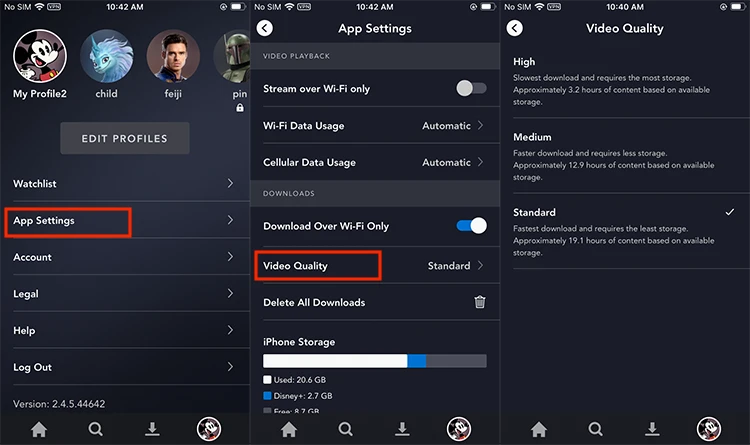The image size is (750, 445).
Task: Open Cellular Data Usage Automatic chevron
Action: point(480,162)
